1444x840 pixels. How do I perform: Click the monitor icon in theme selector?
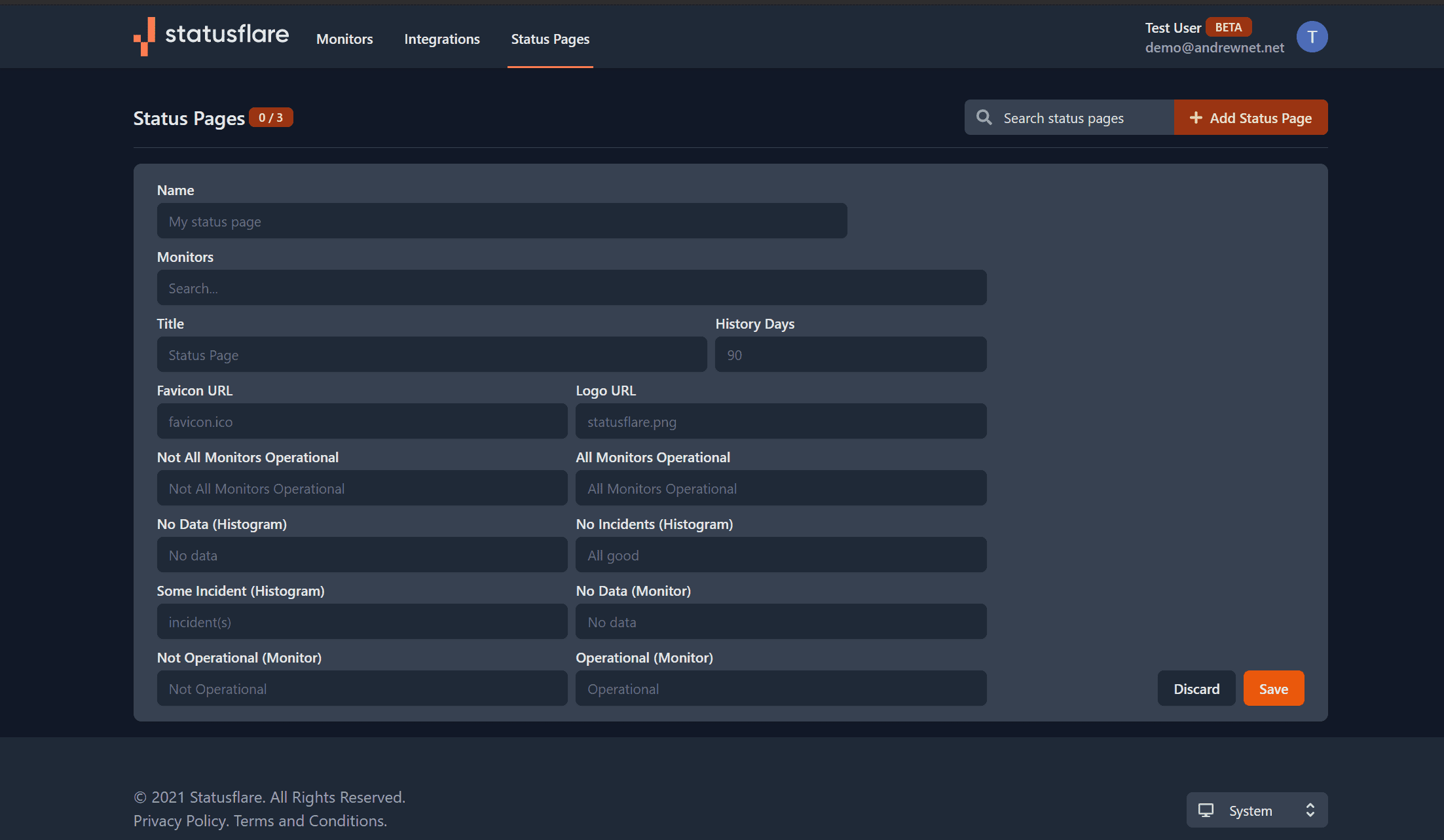click(x=1206, y=811)
